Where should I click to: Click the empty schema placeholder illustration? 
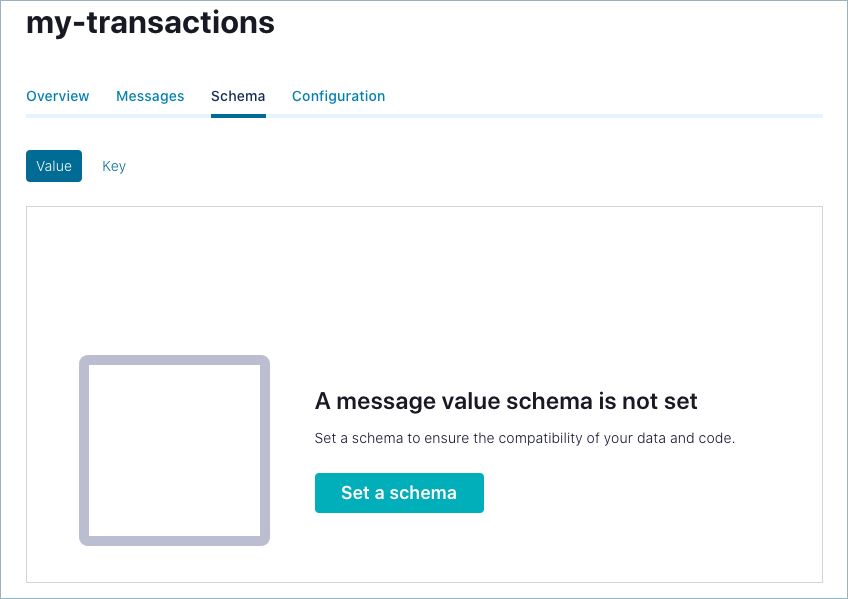pos(174,450)
